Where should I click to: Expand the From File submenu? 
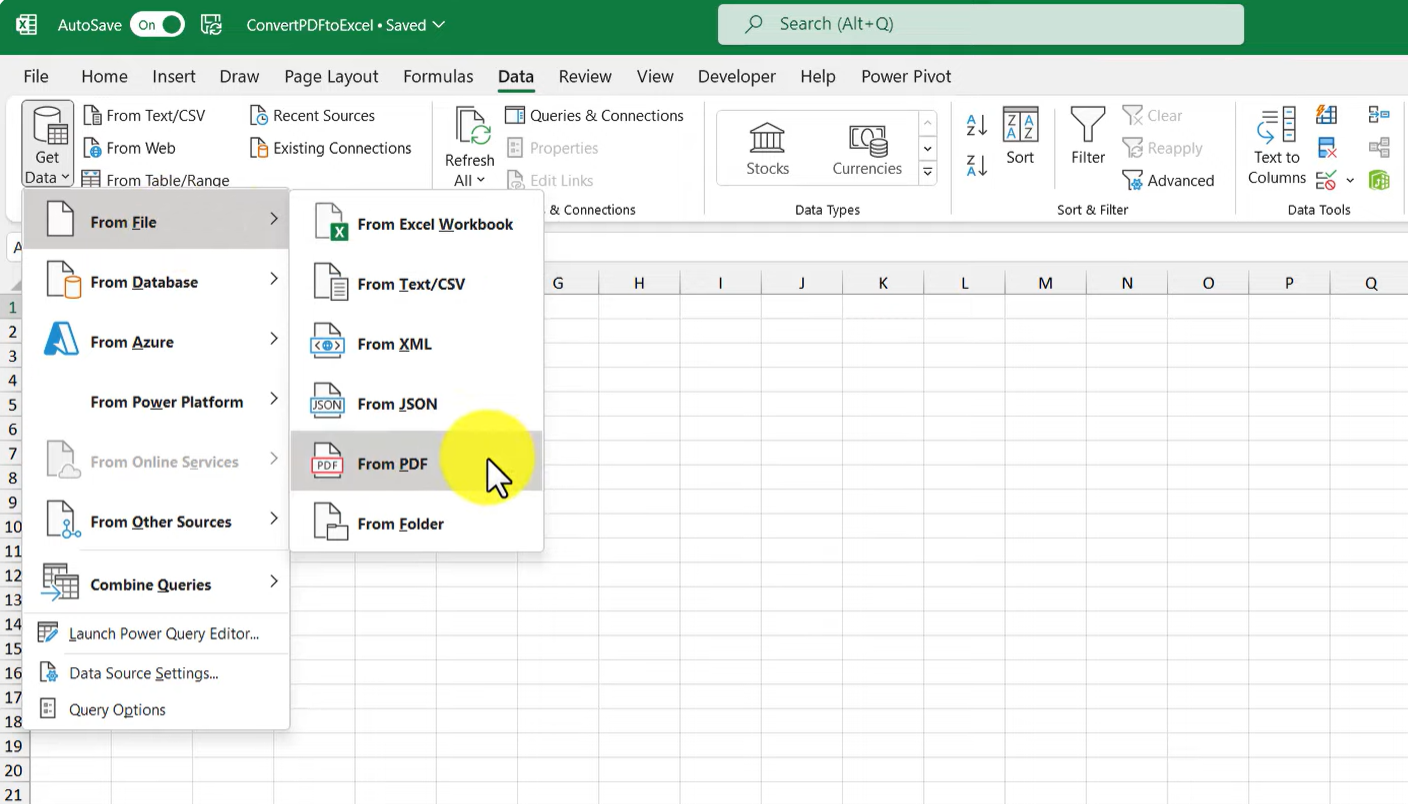pos(156,221)
